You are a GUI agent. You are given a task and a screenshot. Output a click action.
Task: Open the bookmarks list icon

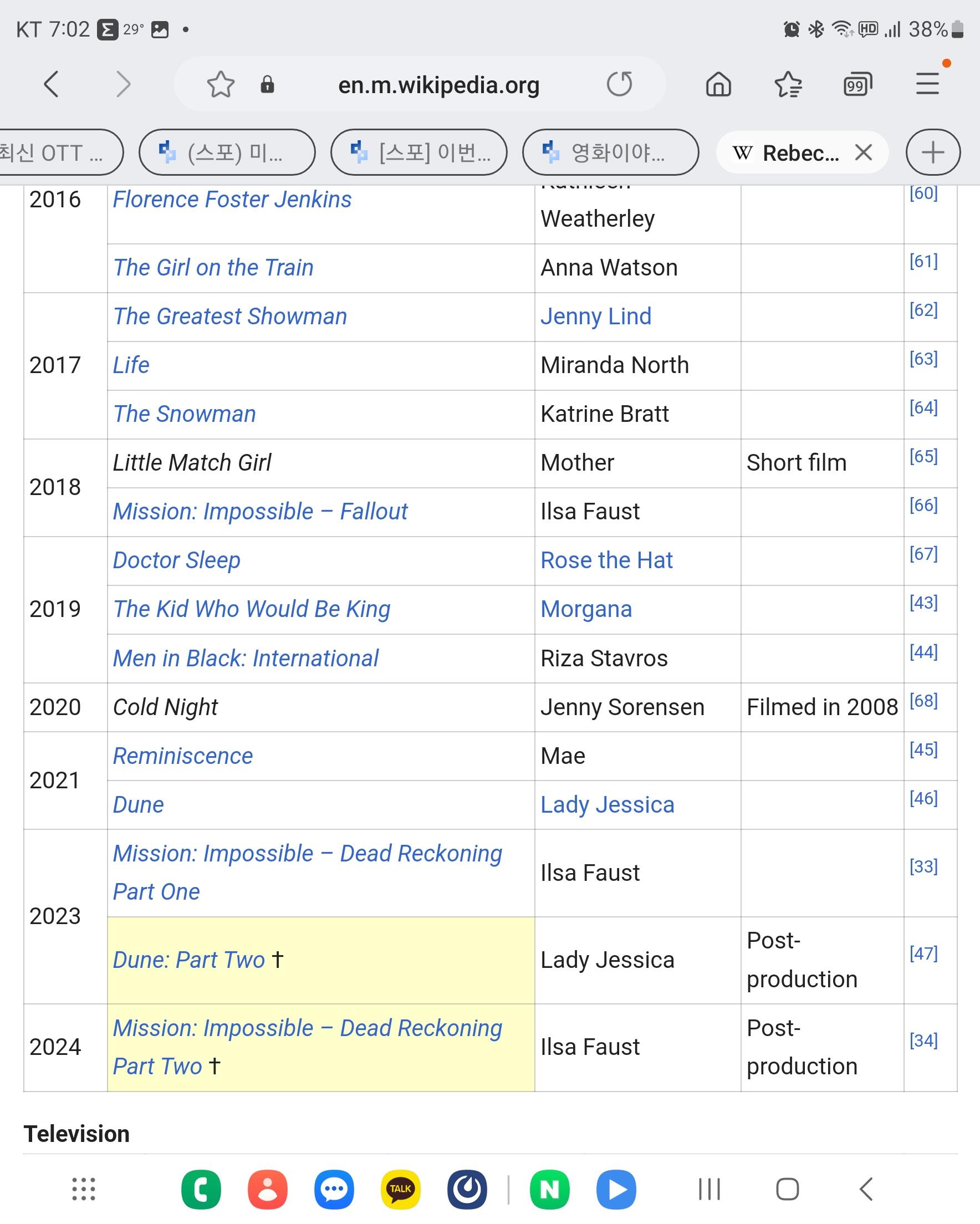pyautogui.click(x=788, y=85)
